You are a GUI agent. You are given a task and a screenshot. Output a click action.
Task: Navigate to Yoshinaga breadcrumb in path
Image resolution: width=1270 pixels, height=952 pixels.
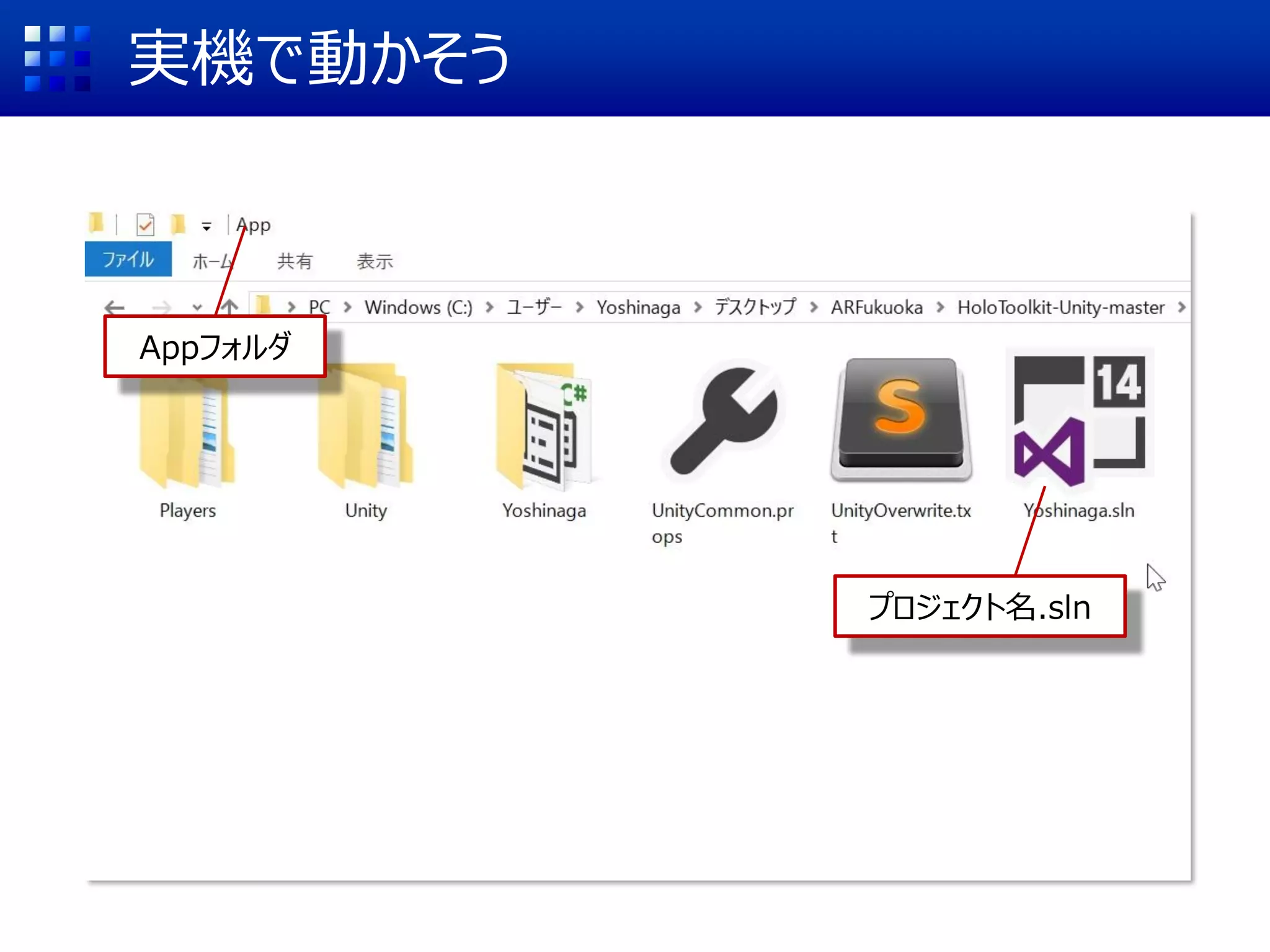coord(639,307)
